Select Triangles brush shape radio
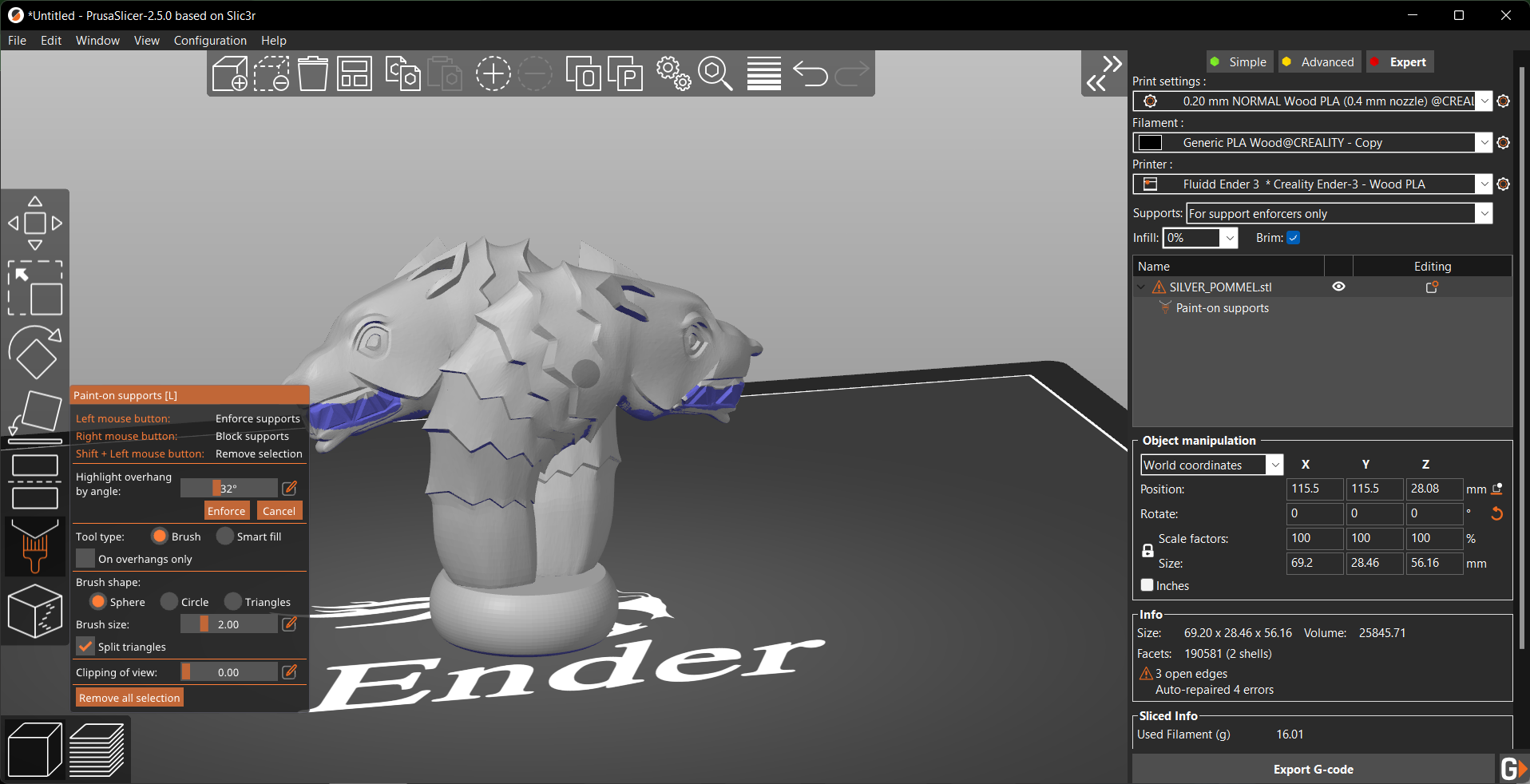 point(233,601)
